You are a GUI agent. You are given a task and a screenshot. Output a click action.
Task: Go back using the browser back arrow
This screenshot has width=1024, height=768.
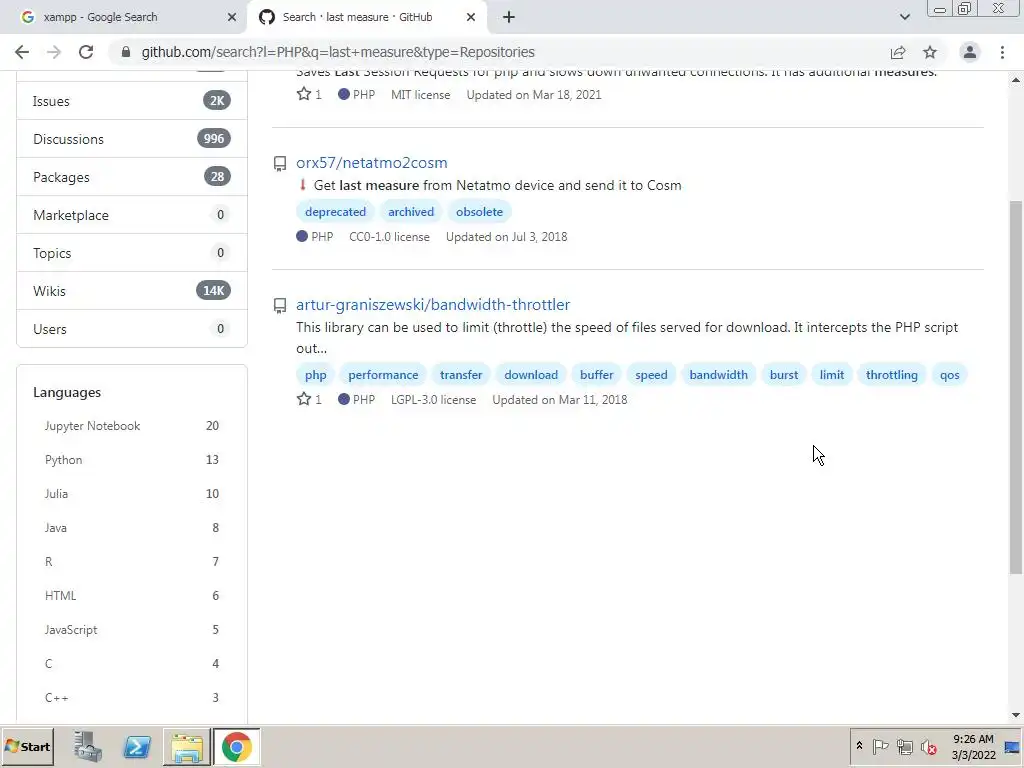[22, 52]
